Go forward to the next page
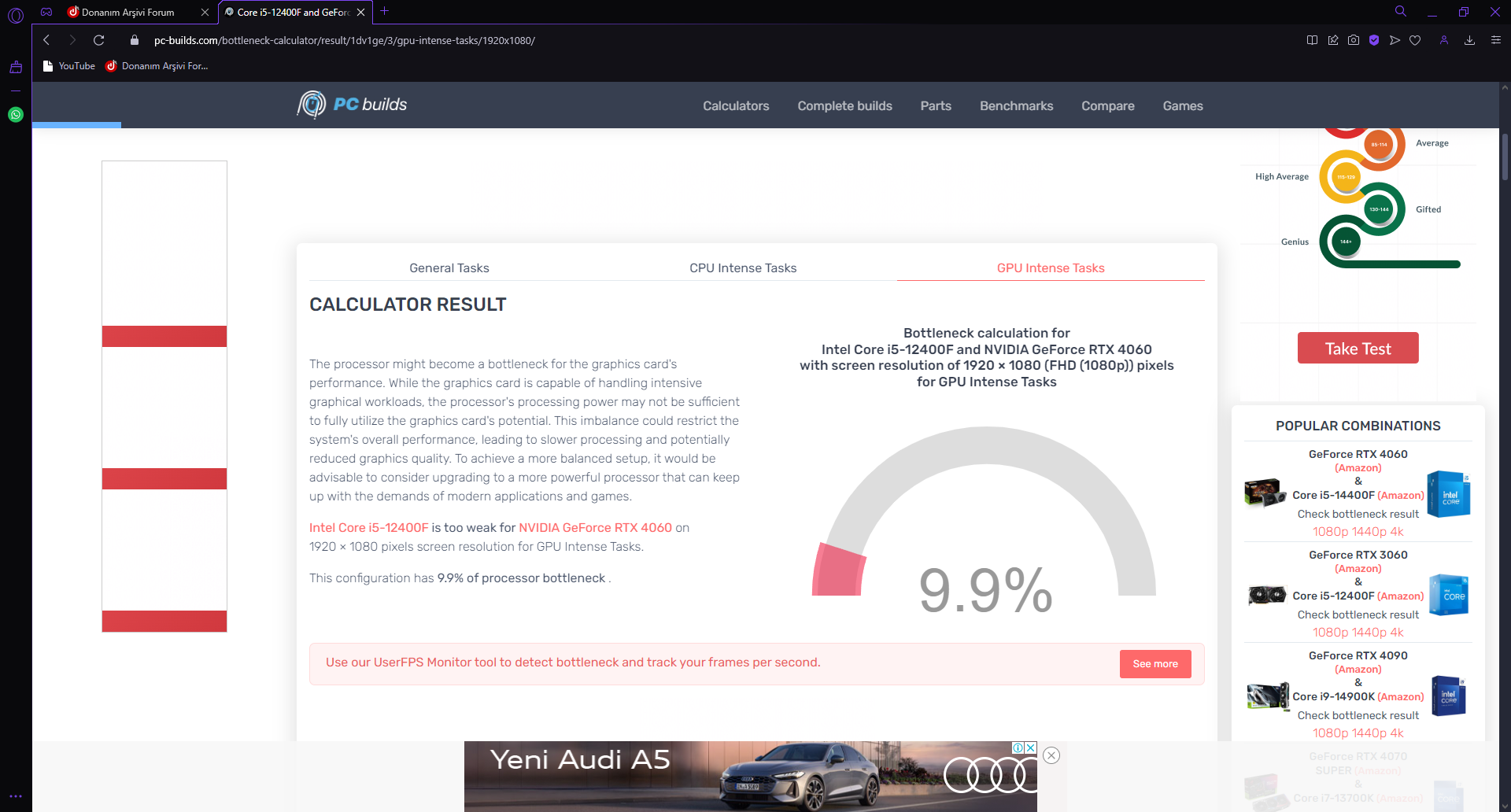The height and width of the screenshot is (812, 1511). point(72,40)
